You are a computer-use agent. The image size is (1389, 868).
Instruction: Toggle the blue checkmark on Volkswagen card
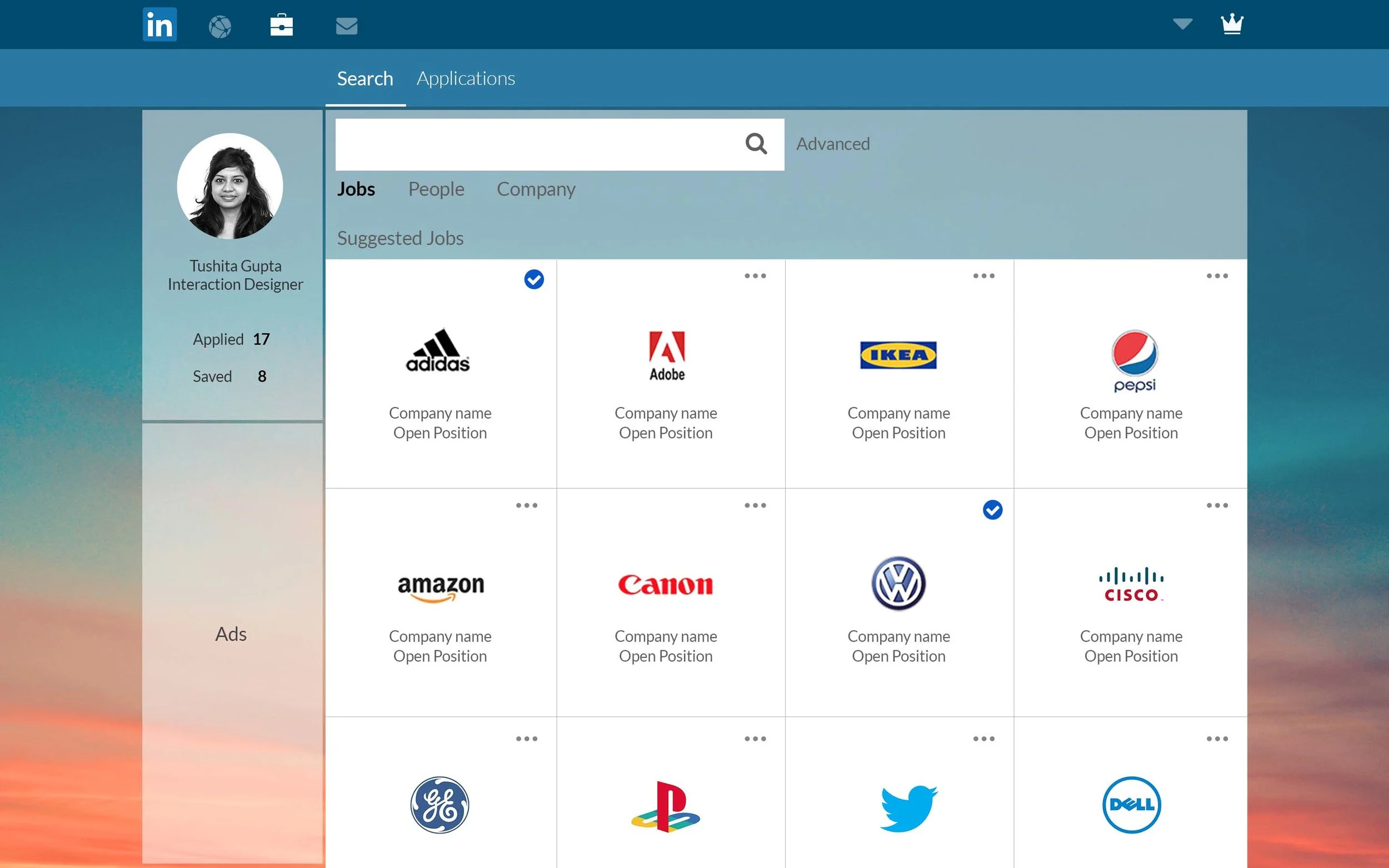coord(992,510)
